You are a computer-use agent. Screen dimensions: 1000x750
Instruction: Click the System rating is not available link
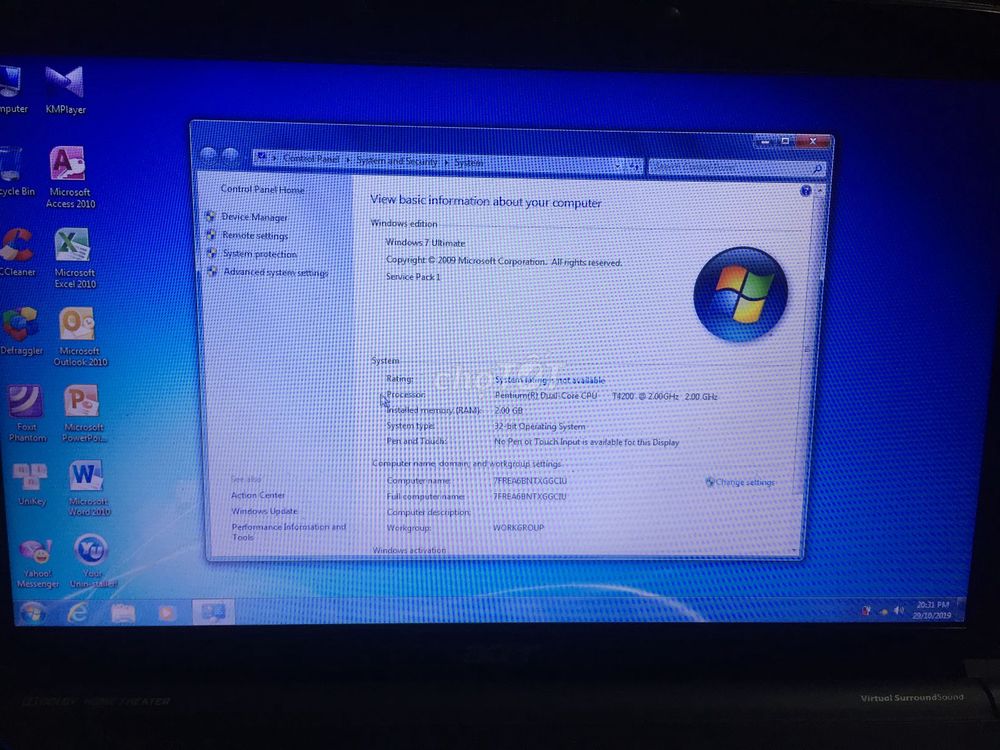[x=550, y=380]
